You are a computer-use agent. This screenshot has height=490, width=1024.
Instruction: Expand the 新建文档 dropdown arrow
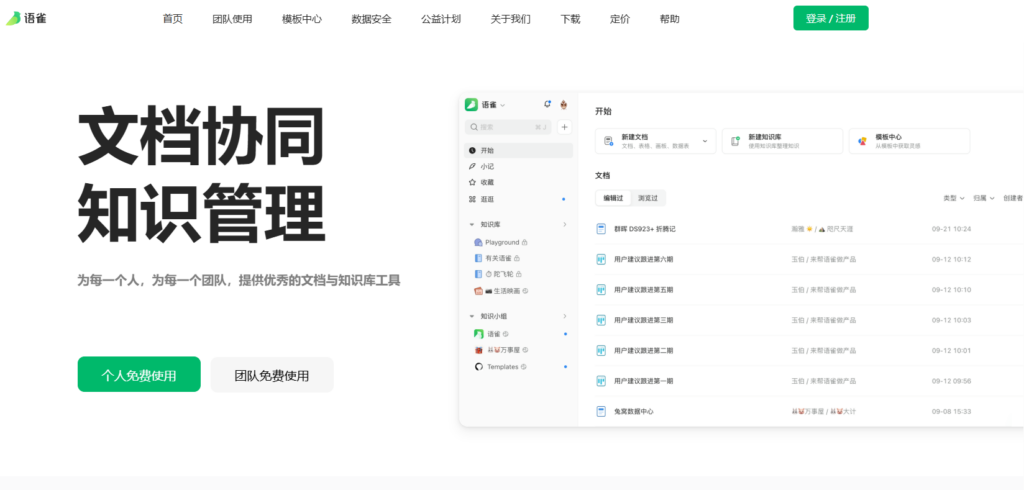(x=705, y=141)
